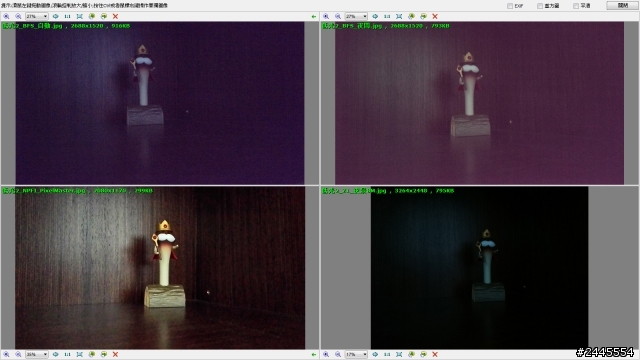This screenshot has height=360, width=640.
Task: Set the bottom-right pane to 1:1 actual size
Action: click(x=387, y=354)
